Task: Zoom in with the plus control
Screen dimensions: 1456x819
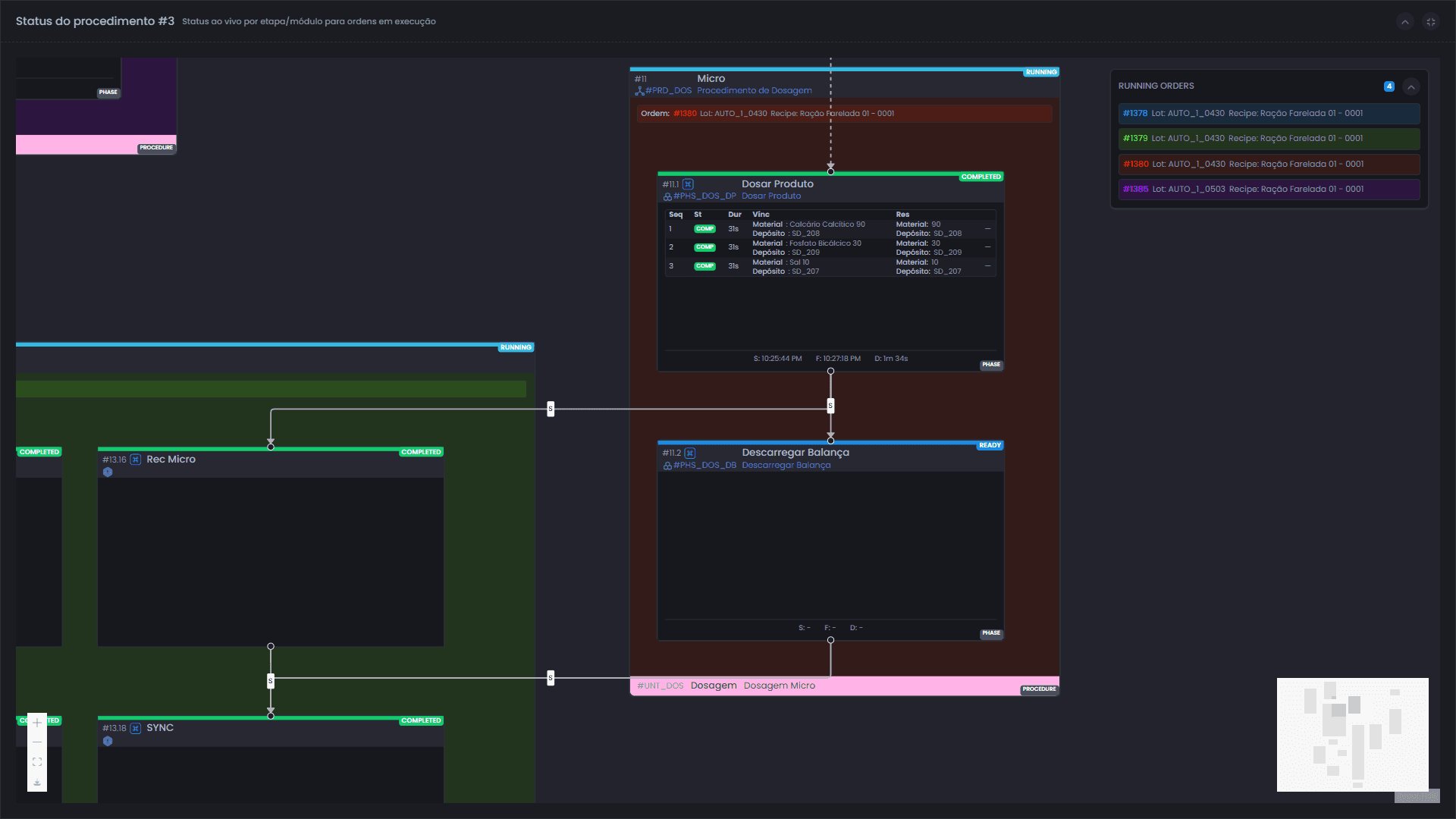Action: 37,723
